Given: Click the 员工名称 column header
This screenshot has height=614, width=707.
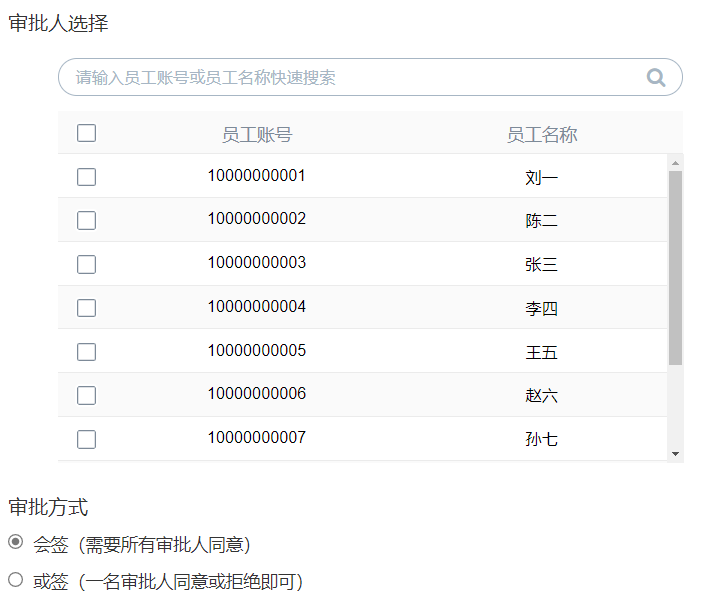Looking at the screenshot, I should tap(542, 135).
